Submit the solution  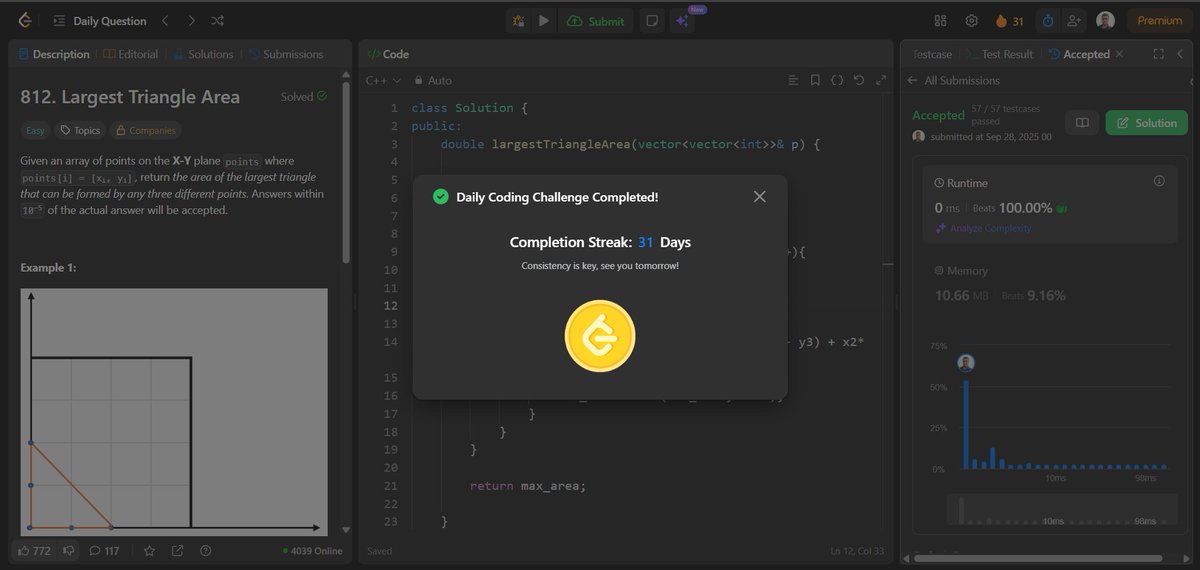tap(596, 20)
